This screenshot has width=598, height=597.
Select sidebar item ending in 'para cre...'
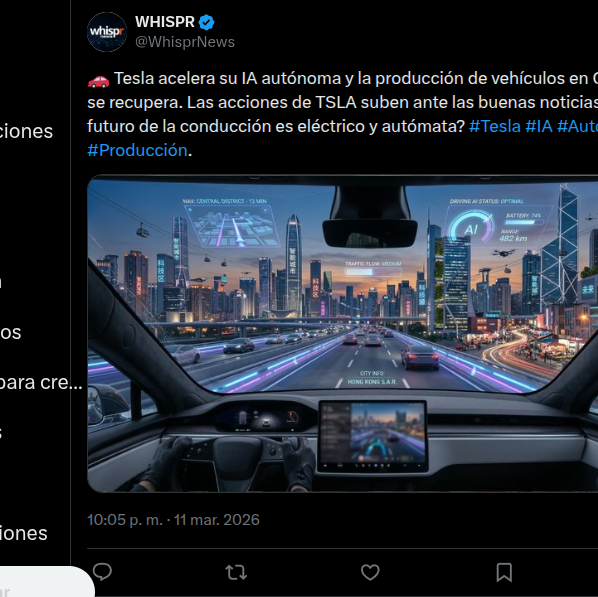coord(41,382)
